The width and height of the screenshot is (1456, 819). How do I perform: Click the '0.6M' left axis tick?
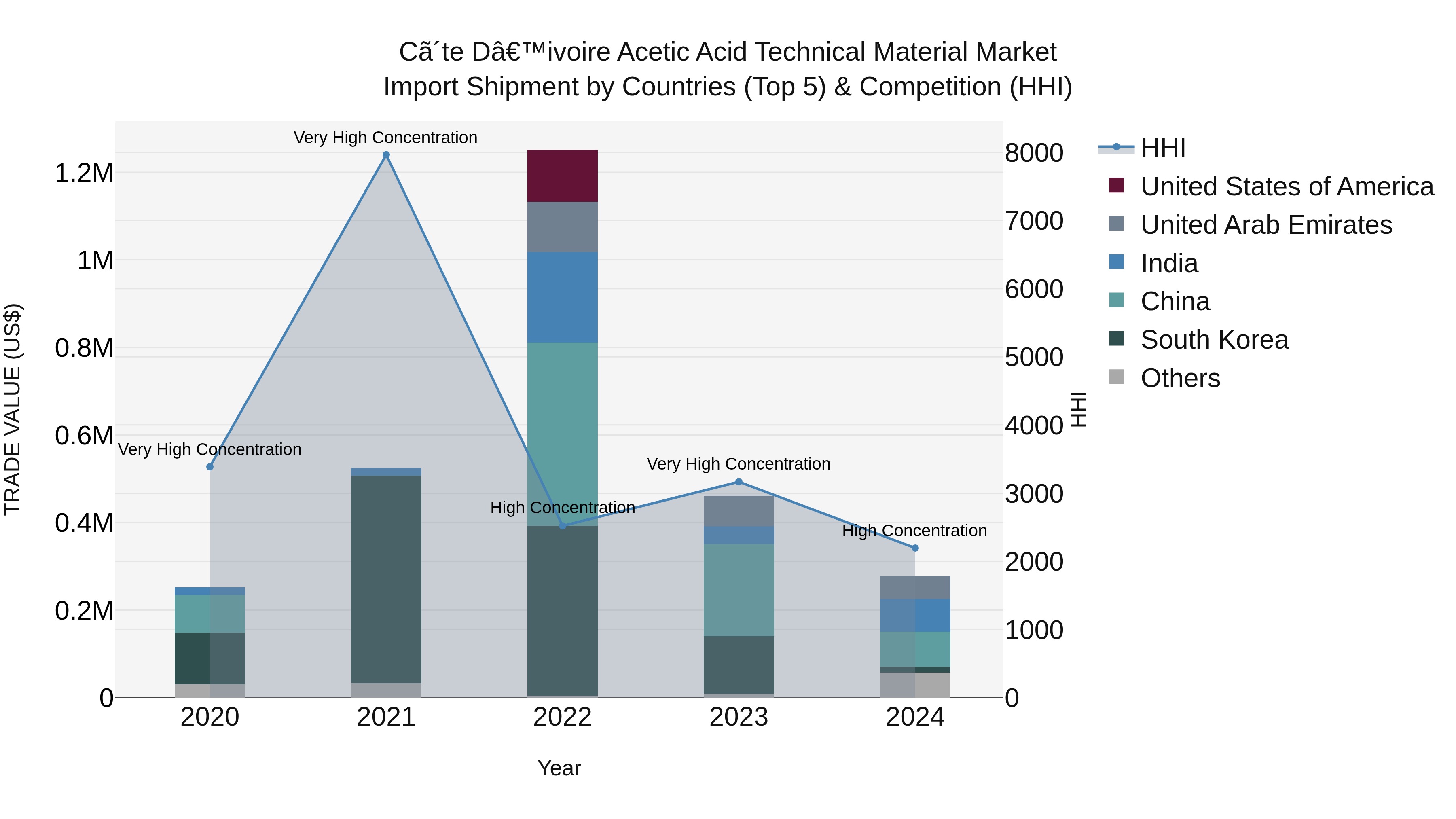pos(84,436)
